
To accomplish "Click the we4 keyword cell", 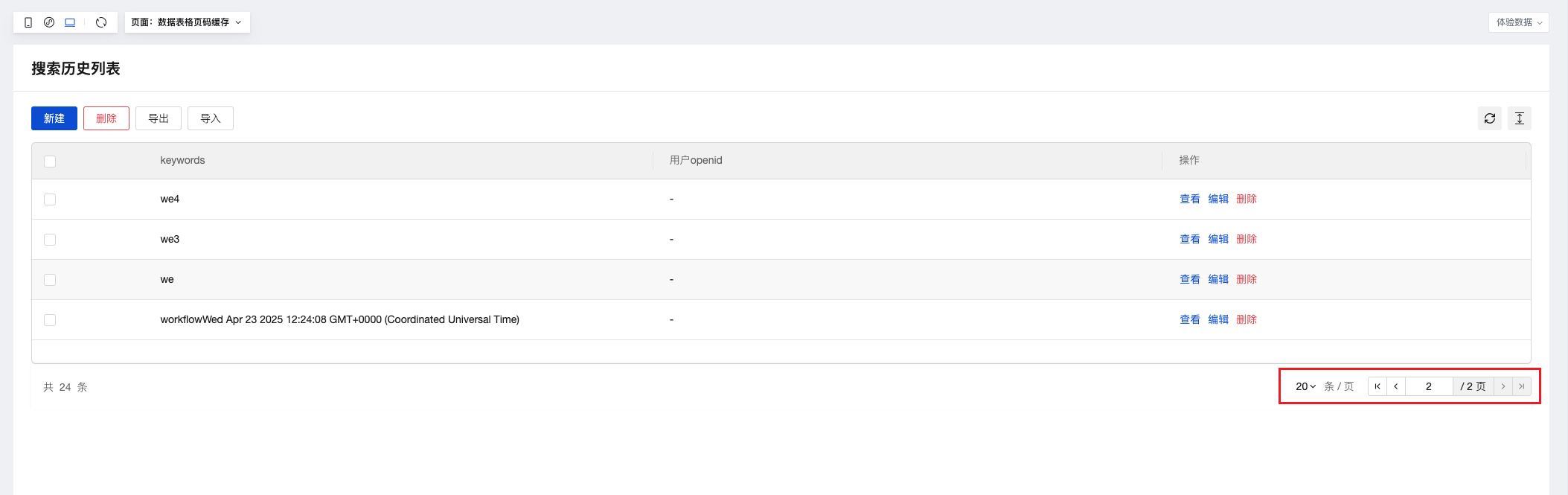I will [170, 199].
